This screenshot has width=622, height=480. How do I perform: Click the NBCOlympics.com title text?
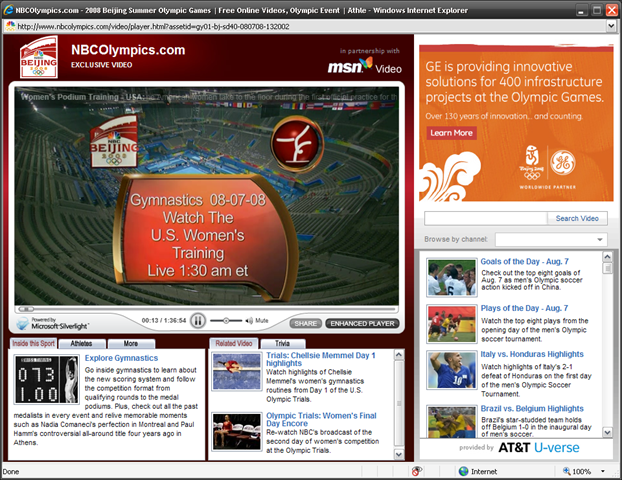click(x=128, y=50)
